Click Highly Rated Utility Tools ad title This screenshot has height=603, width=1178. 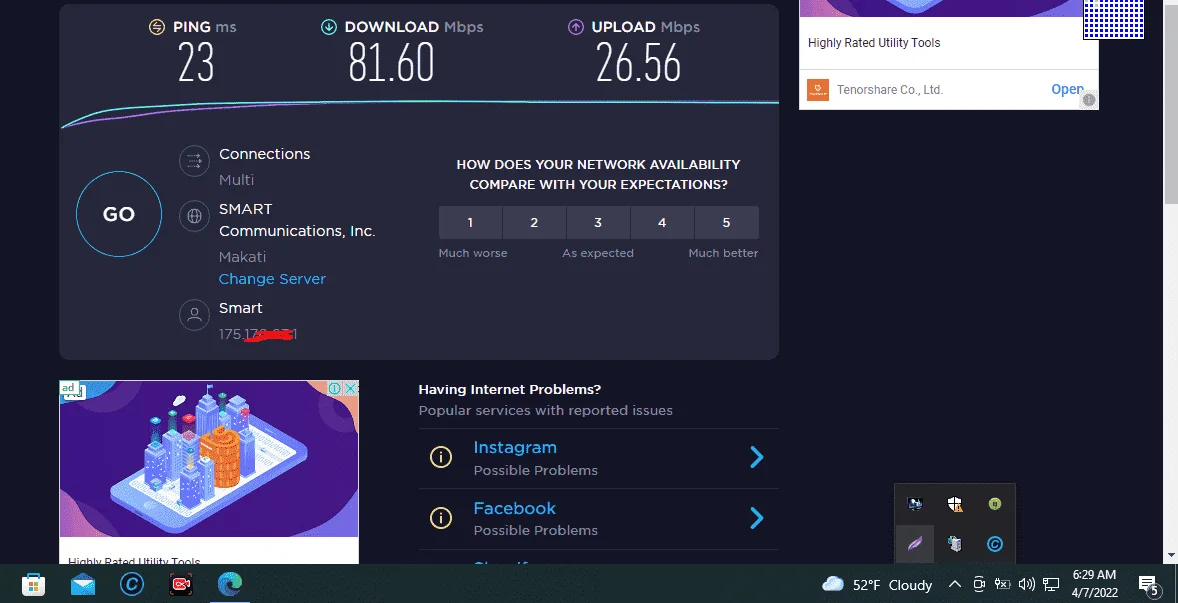(874, 43)
